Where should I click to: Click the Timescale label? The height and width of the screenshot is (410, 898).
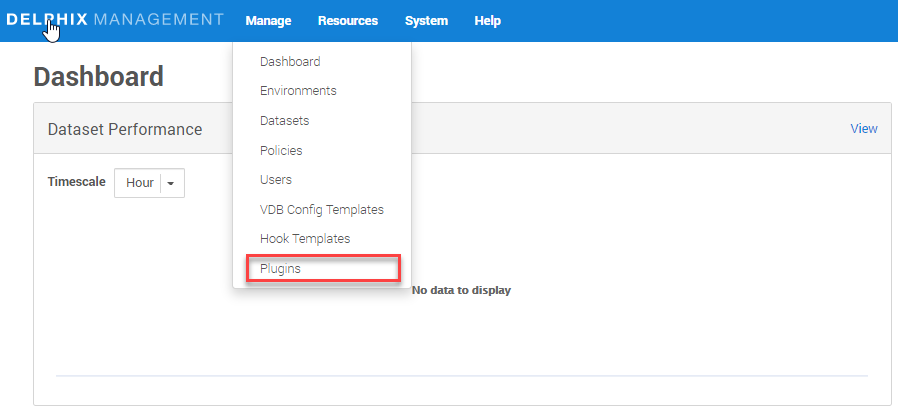[76, 182]
